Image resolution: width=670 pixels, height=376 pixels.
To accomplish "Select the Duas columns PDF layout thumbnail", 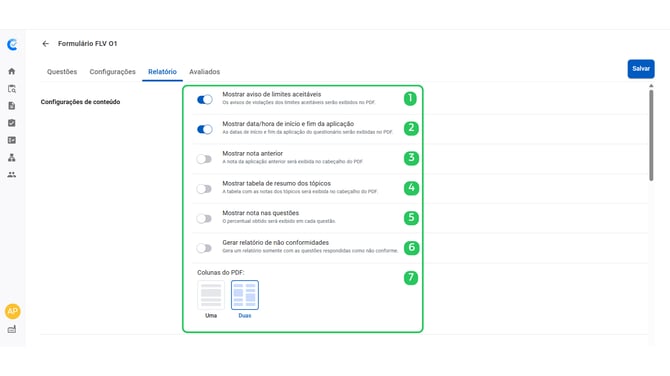I will (245, 295).
